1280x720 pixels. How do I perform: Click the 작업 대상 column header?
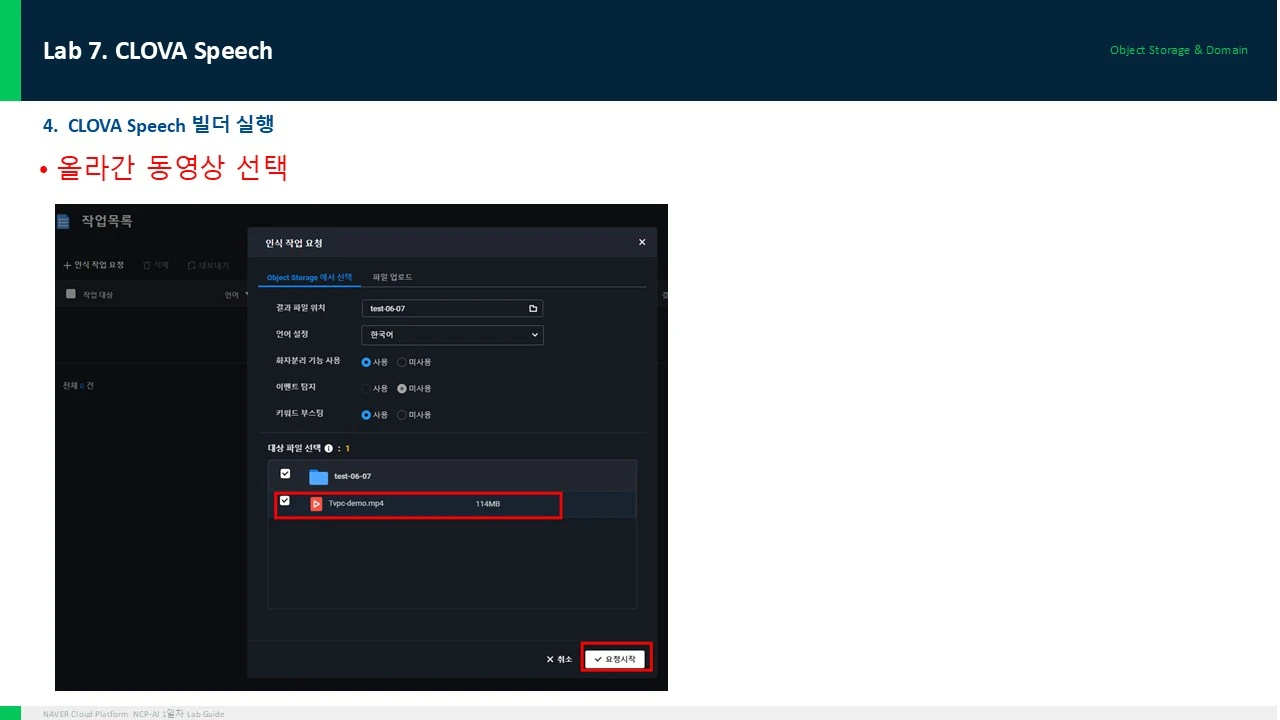pos(98,295)
